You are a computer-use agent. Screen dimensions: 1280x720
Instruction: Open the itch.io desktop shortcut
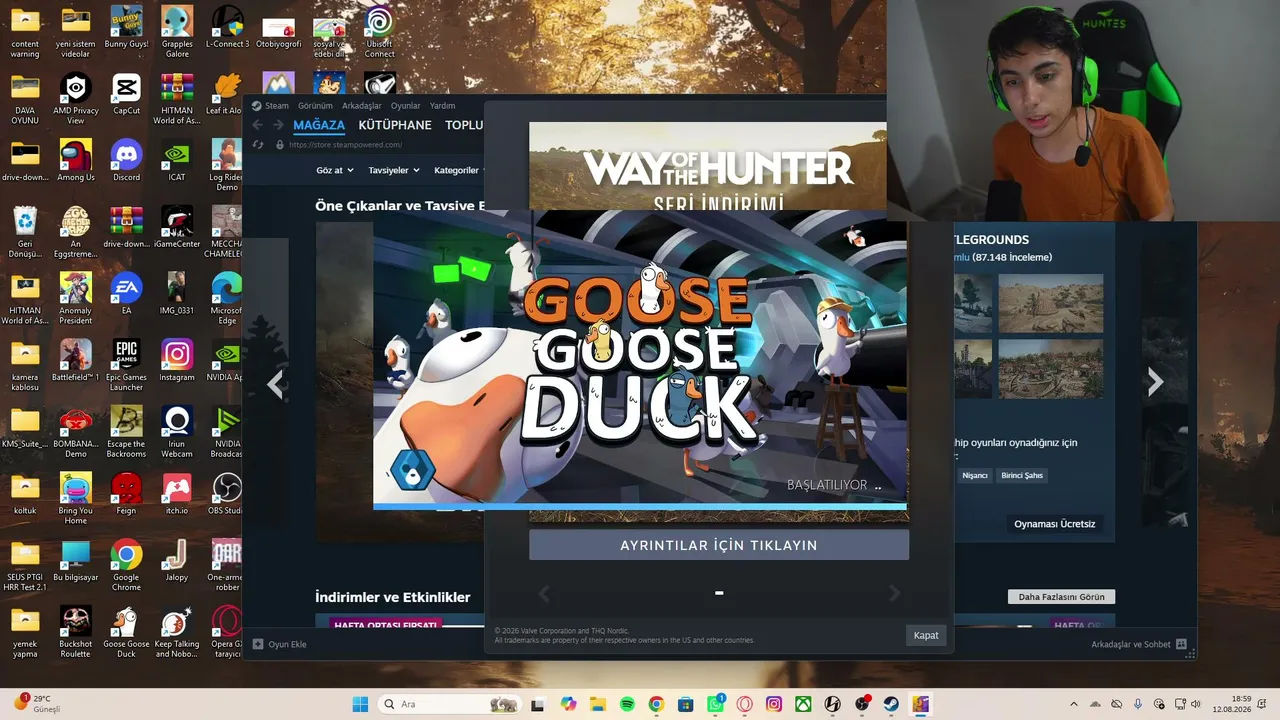[177, 494]
